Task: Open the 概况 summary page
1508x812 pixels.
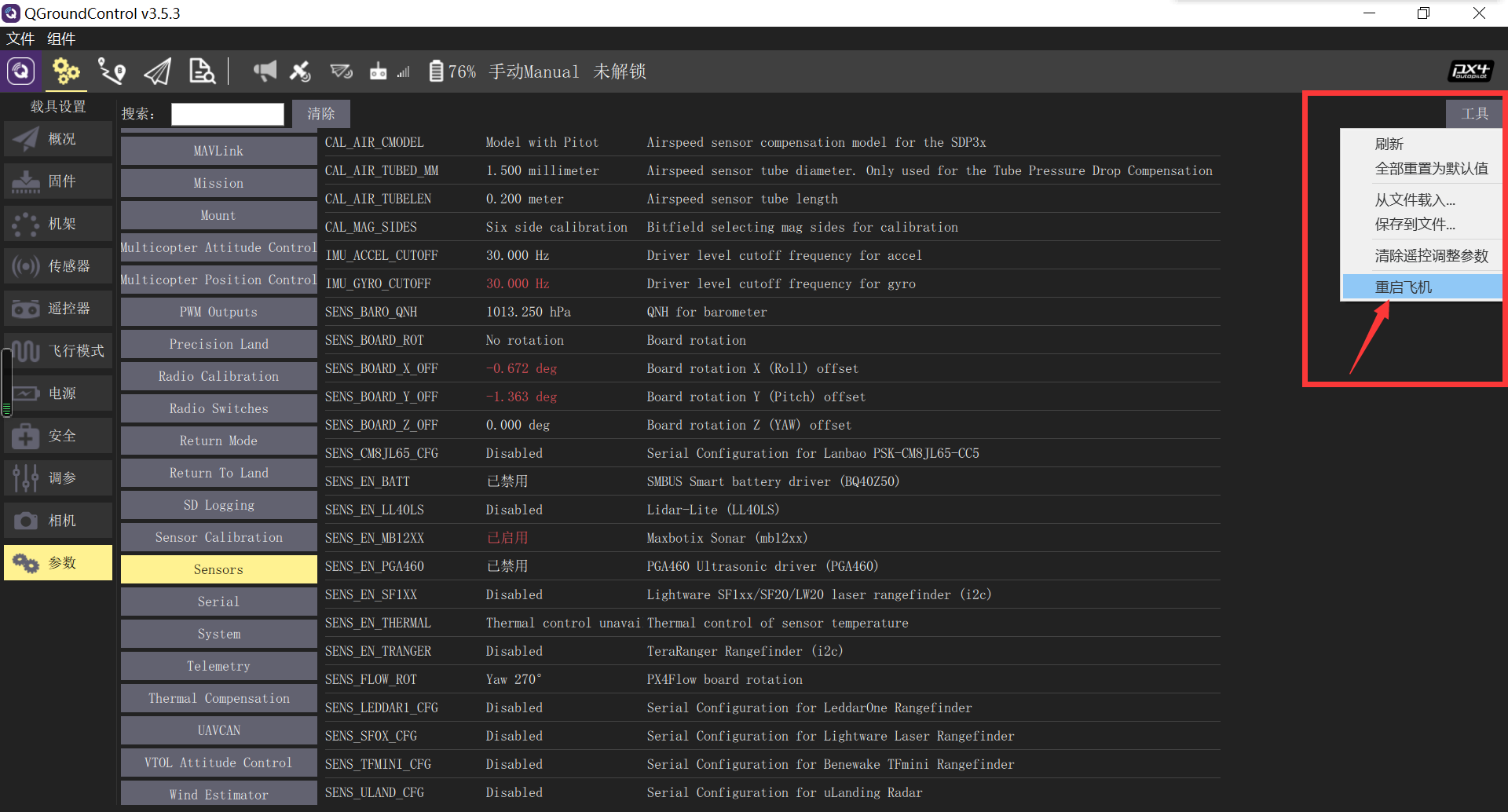Action: [58, 139]
